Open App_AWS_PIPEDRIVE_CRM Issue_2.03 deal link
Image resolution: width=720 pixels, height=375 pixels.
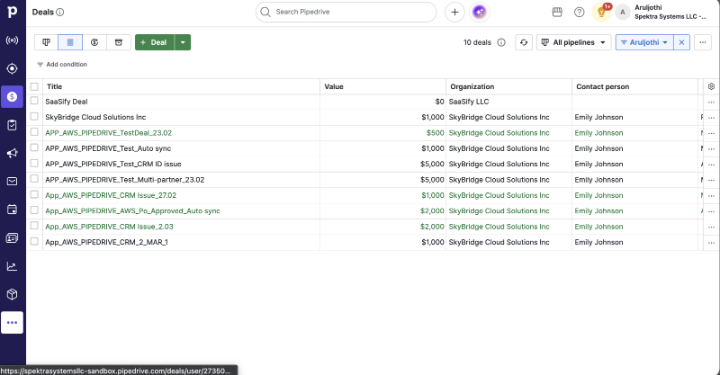coord(109,227)
